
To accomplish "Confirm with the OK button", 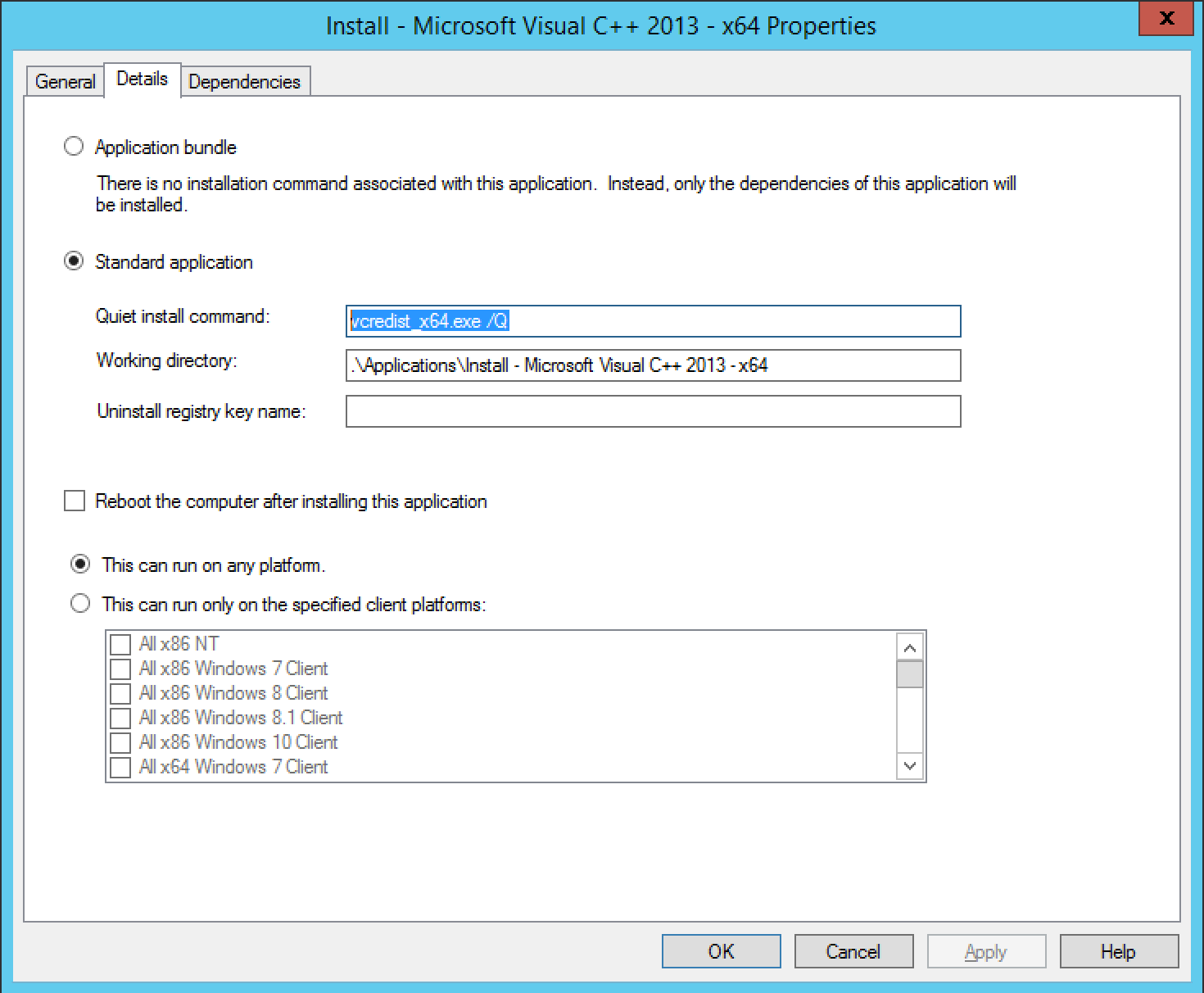I will (x=722, y=951).
